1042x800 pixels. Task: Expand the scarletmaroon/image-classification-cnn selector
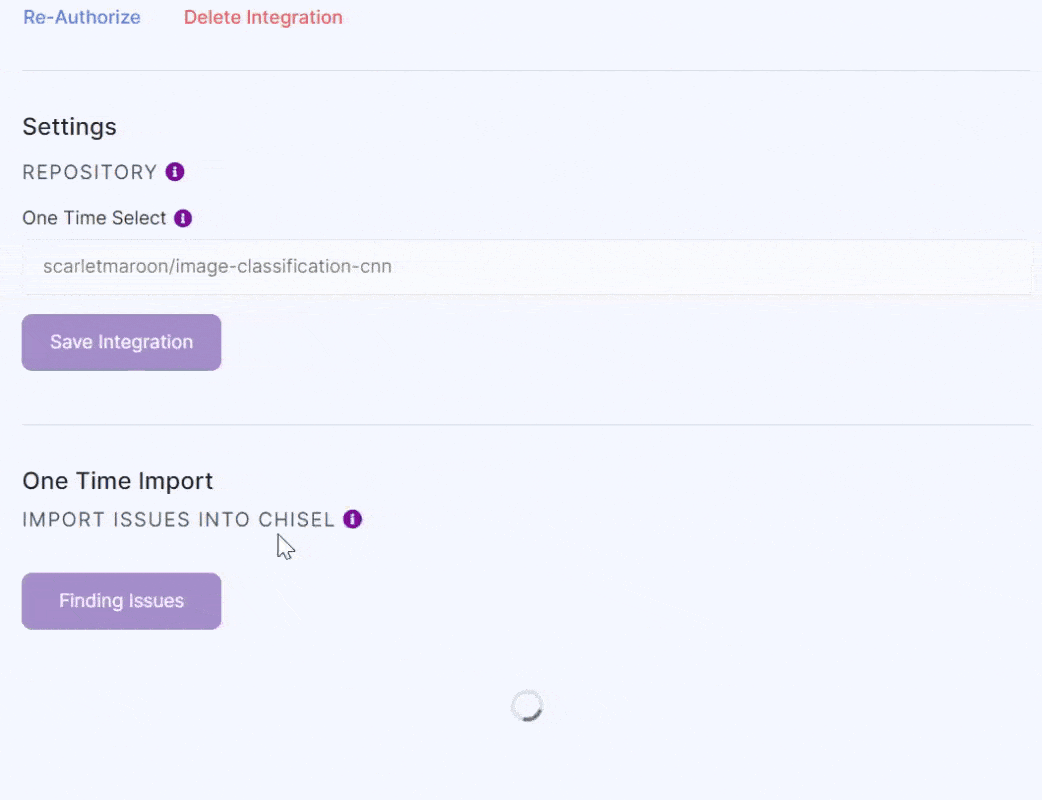(527, 266)
